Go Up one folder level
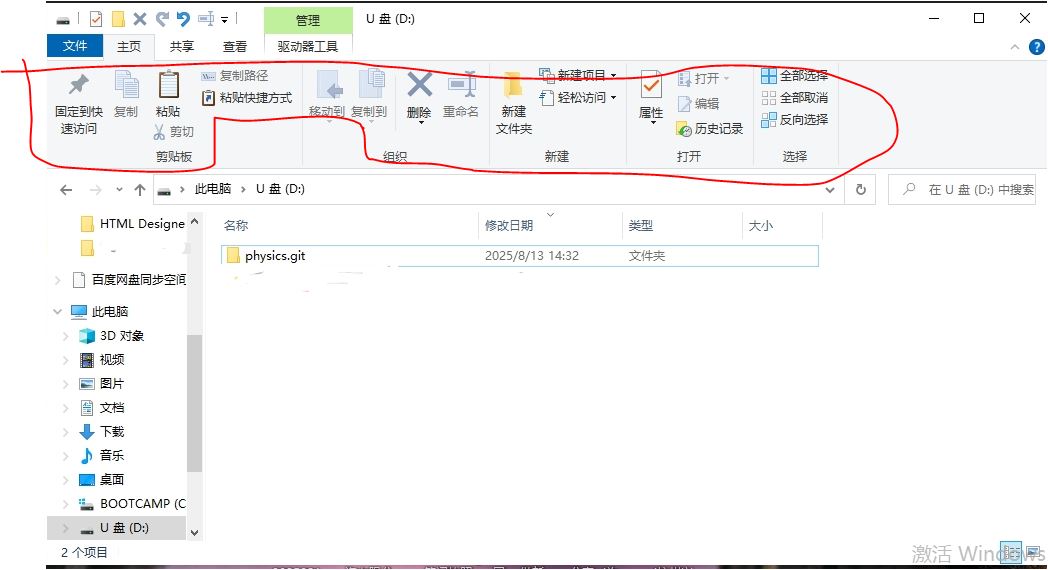The image size is (1048, 570). point(140,190)
